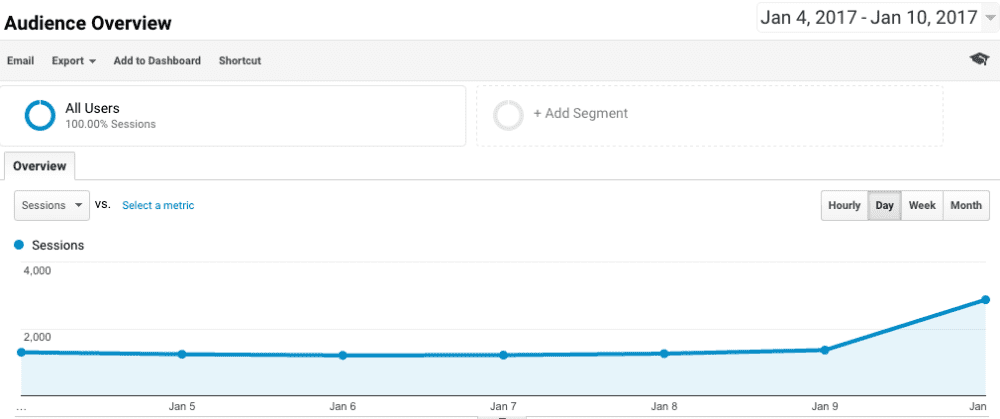Click the Select a metric link
Image resolution: width=1000 pixels, height=419 pixels.
(158, 205)
